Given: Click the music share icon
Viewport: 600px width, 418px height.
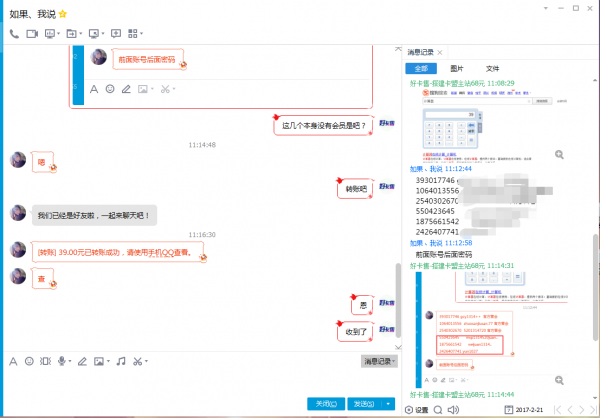Looking at the screenshot, I should (119, 360).
